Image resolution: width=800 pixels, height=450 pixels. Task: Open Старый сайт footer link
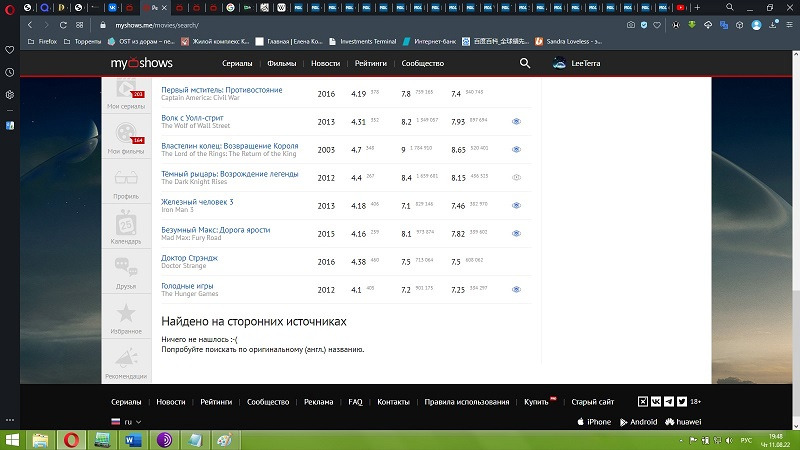coord(592,402)
